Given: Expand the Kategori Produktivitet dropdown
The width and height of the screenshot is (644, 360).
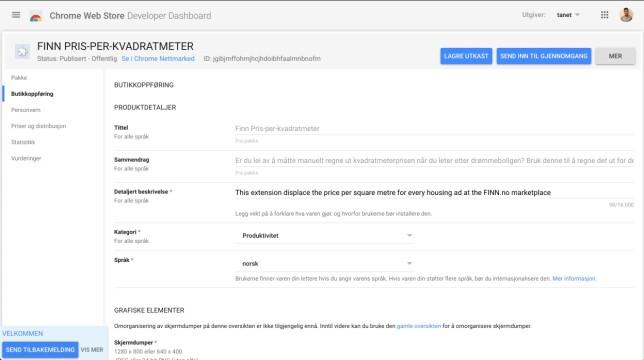Looking at the screenshot, I should (324, 236).
